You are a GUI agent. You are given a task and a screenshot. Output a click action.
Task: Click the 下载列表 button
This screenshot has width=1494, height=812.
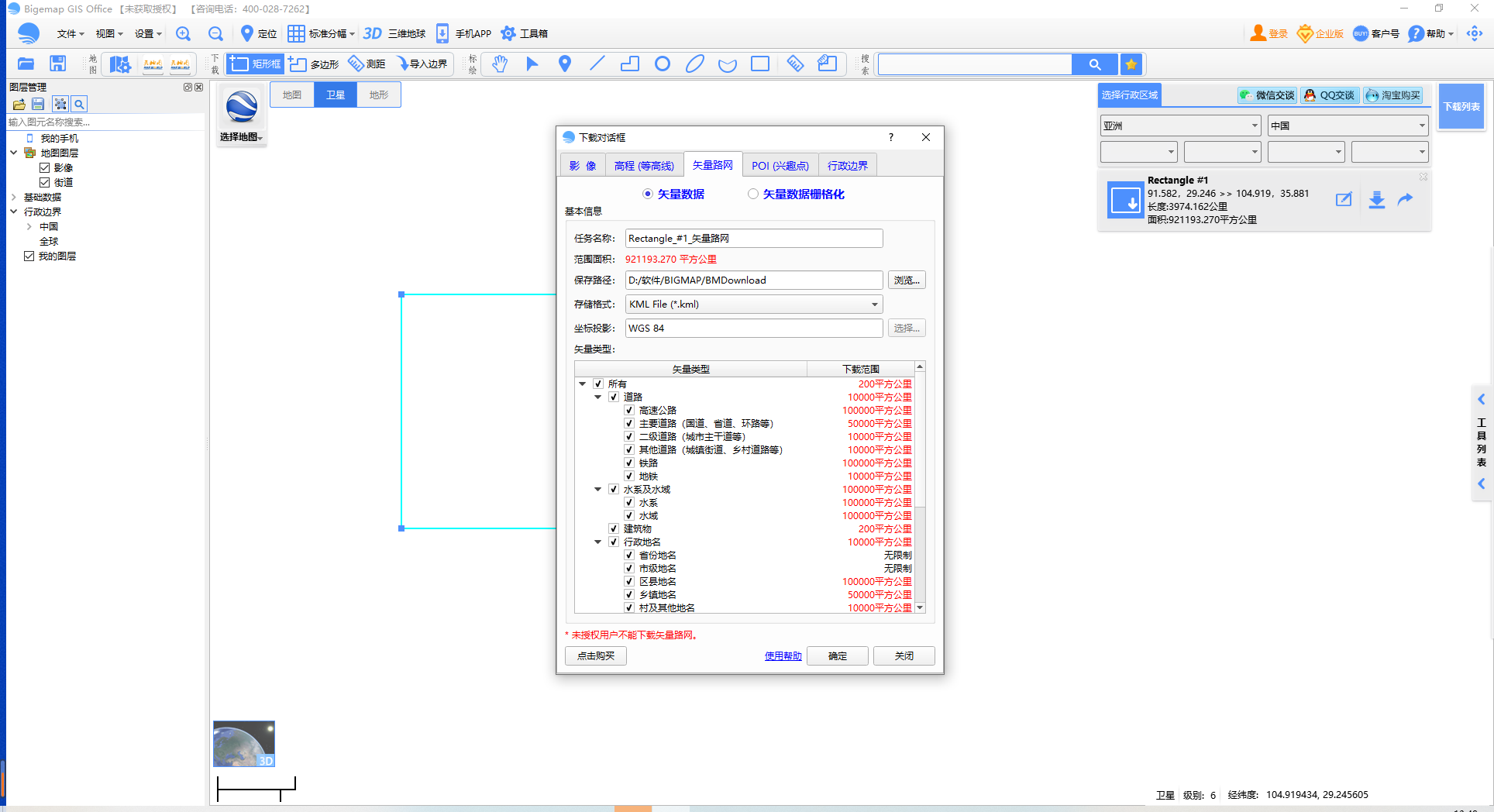click(1461, 106)
